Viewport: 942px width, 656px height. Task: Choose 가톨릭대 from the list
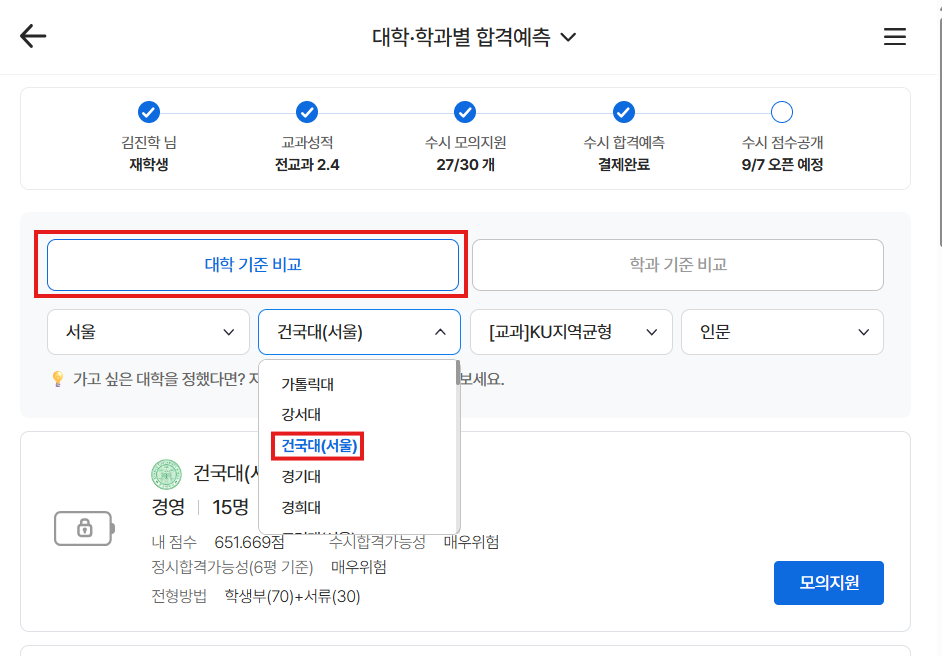click(x=308, y=384)
